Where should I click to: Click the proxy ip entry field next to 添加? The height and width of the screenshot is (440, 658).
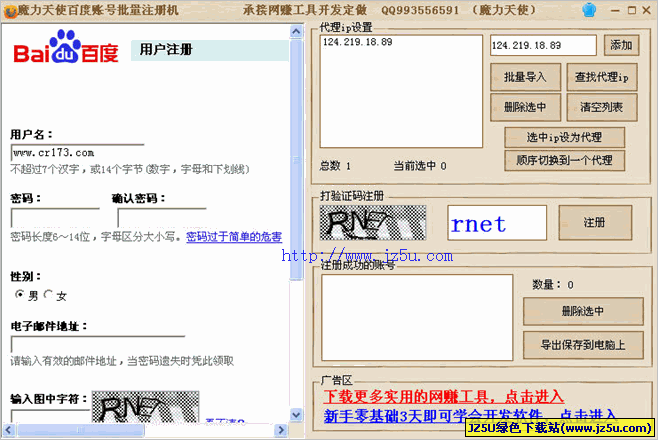(x=543, y=45)
